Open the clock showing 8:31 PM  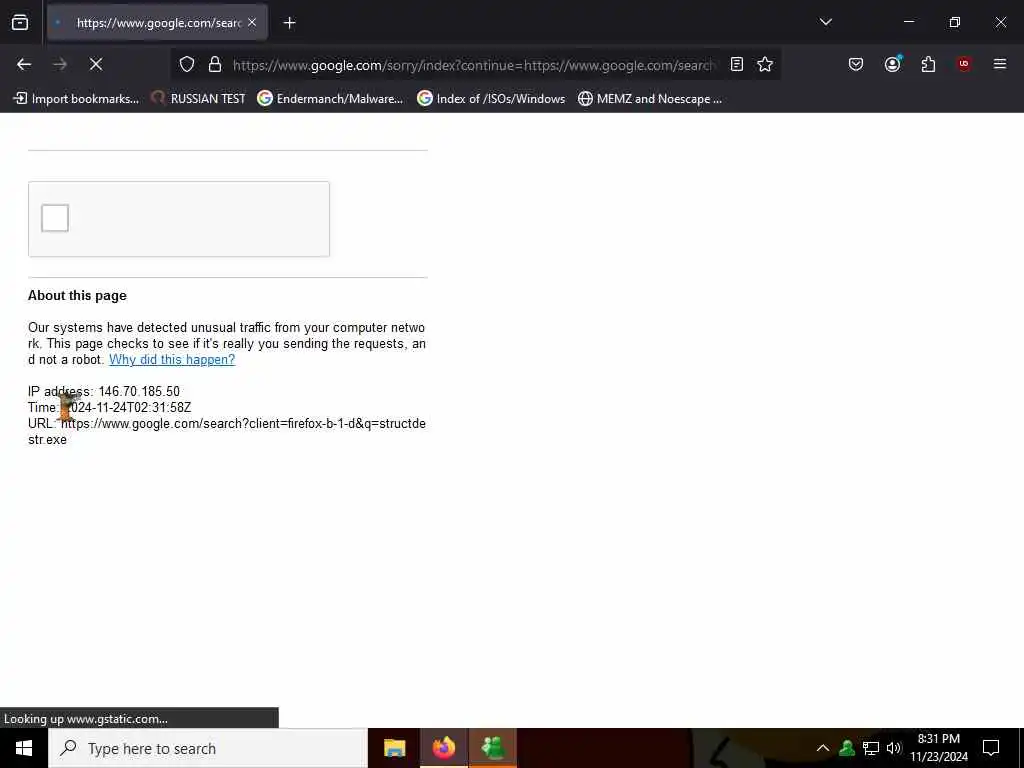939,748
